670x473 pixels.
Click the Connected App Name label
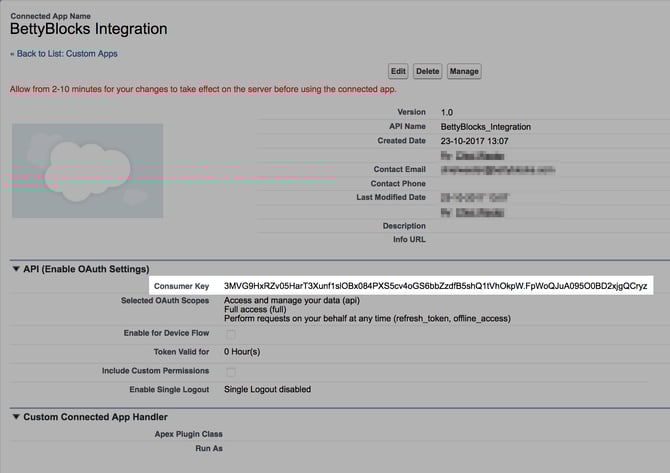(50, 16)
